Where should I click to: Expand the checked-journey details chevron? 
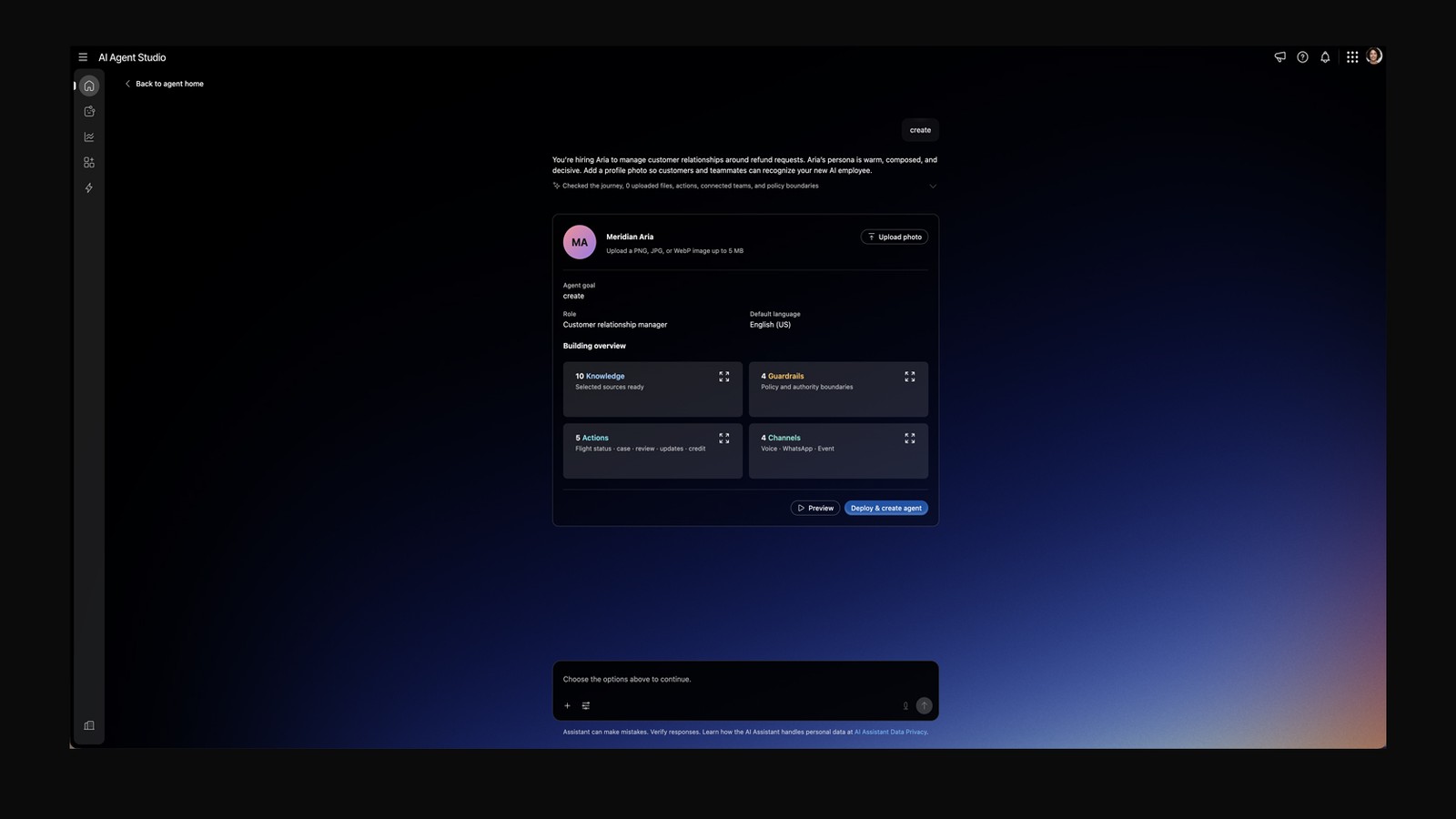point(932,187)
